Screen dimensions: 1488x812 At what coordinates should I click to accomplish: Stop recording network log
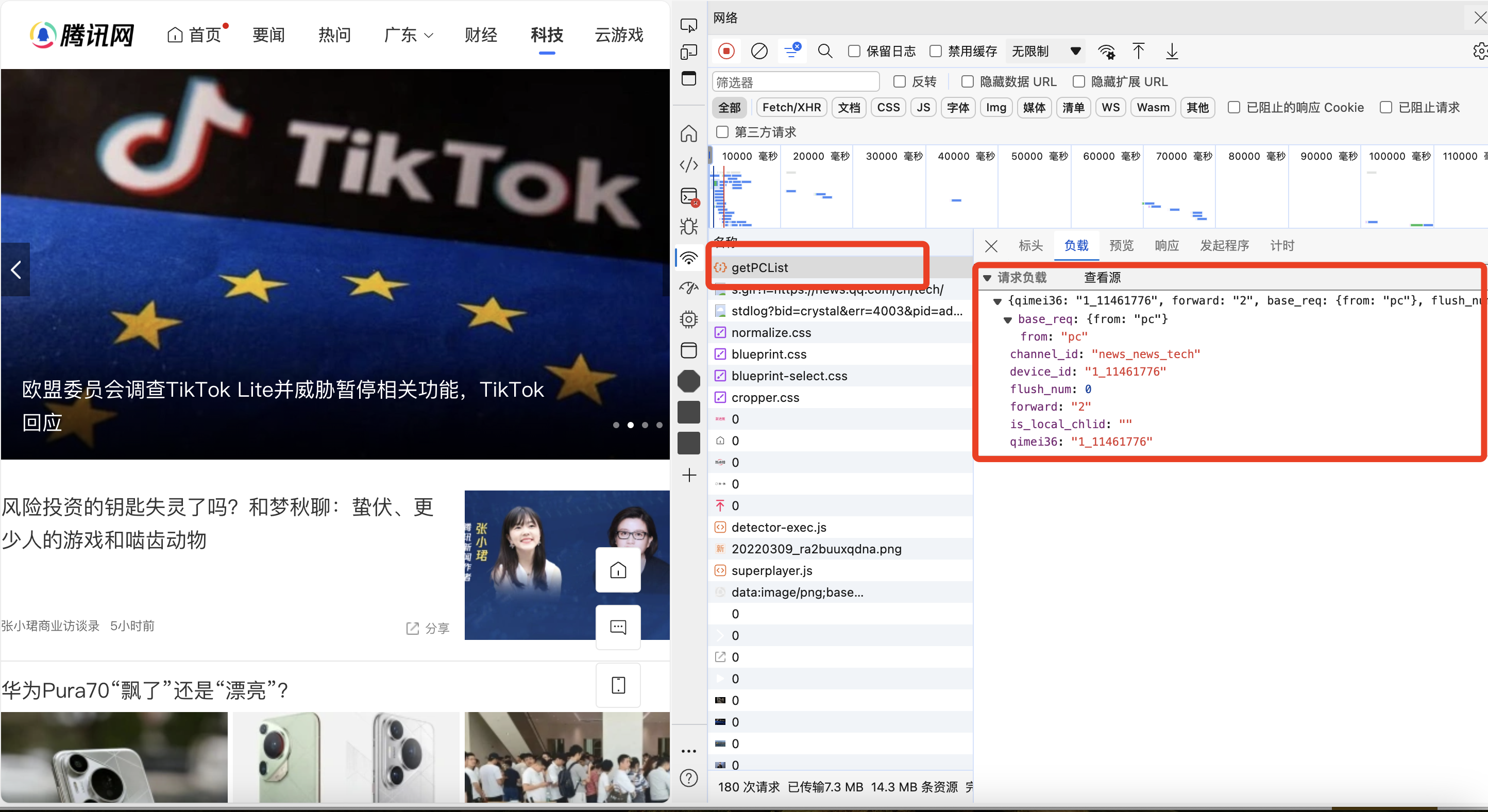726,52
